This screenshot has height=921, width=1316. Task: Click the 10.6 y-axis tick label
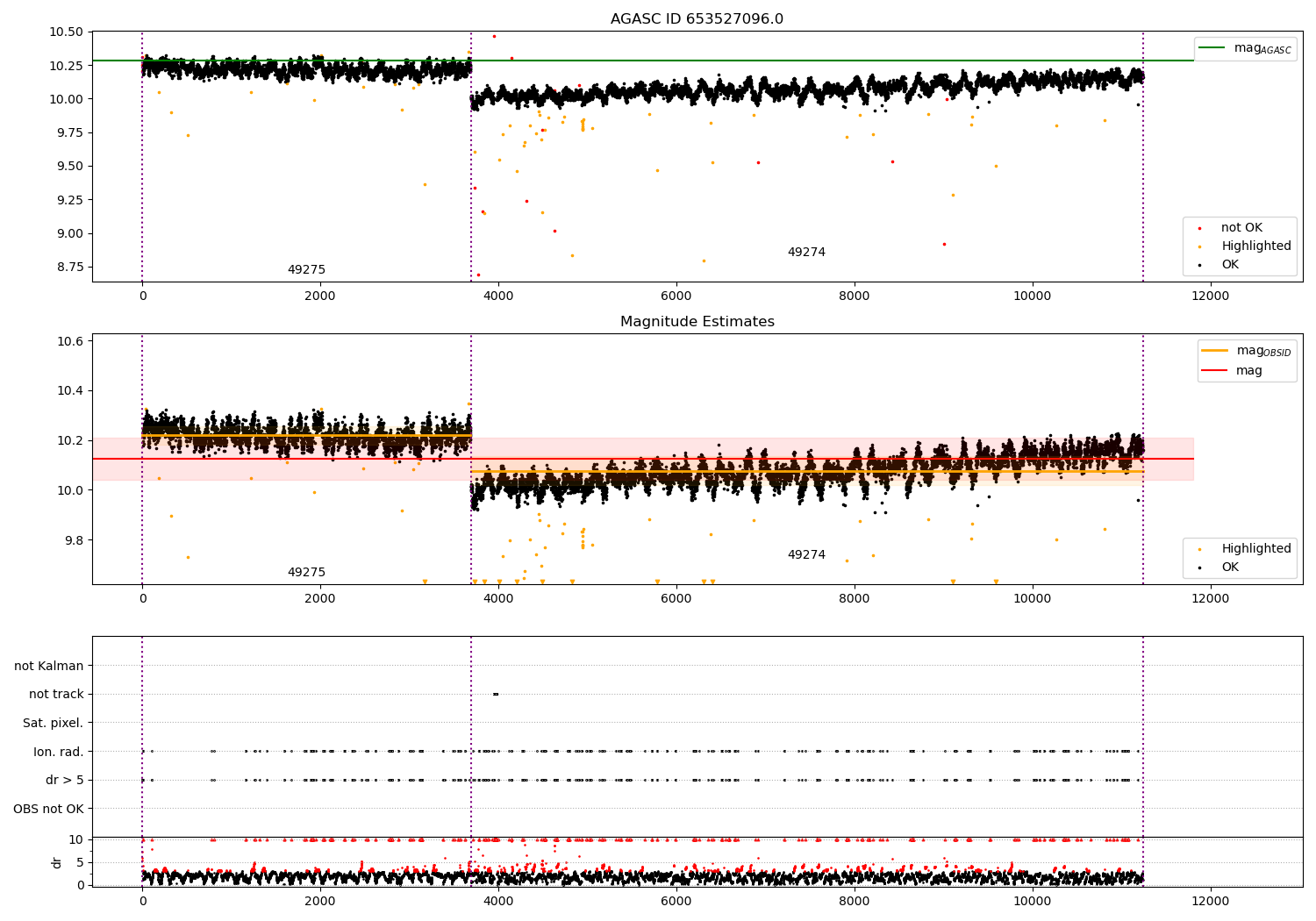(x=71, y=341)
